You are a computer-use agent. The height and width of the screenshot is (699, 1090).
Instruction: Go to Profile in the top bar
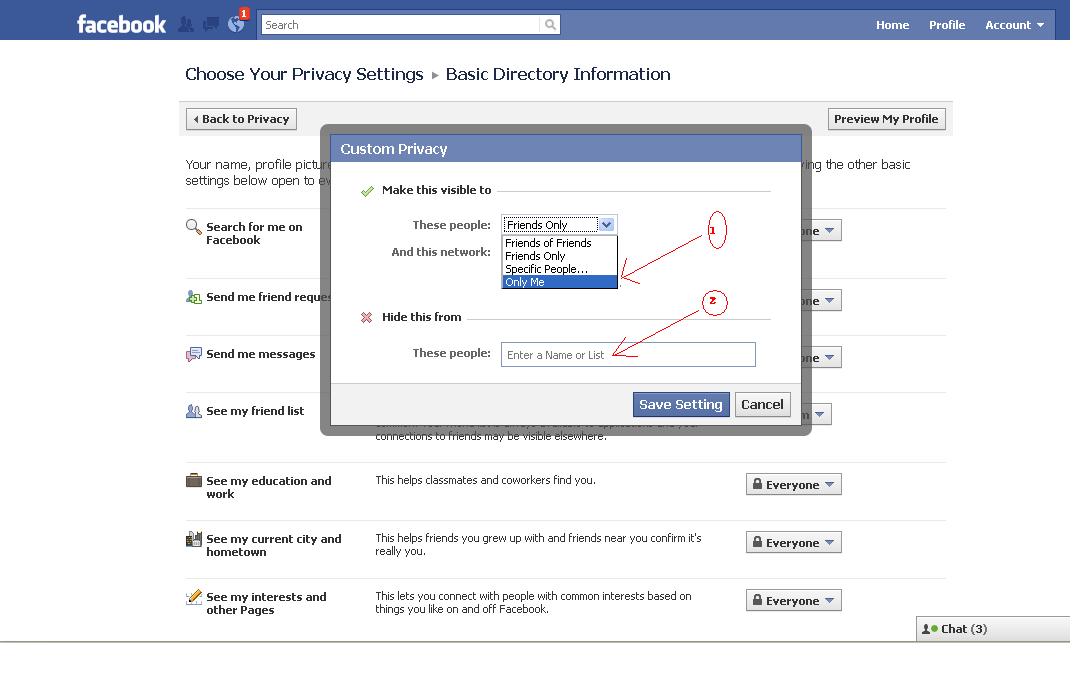pyautogui.click(x=947, y=25)
